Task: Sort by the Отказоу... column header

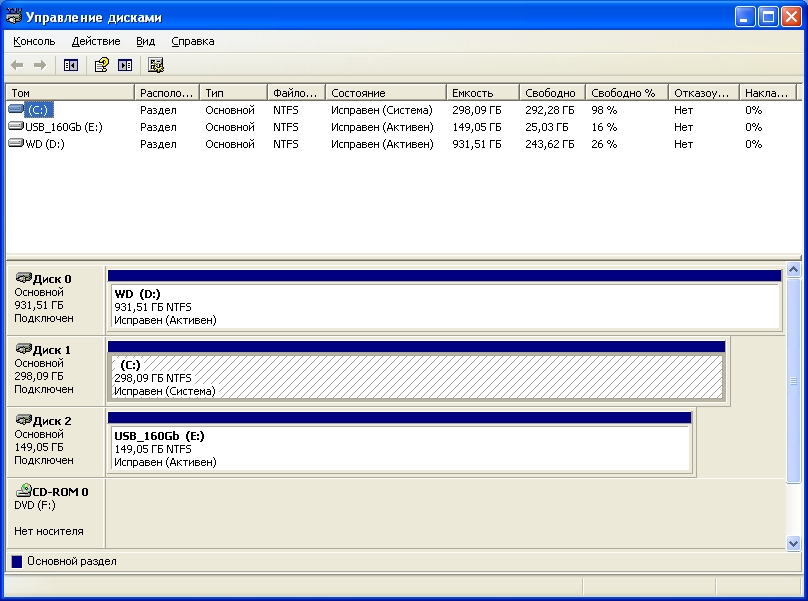Action: click(703, 93)
